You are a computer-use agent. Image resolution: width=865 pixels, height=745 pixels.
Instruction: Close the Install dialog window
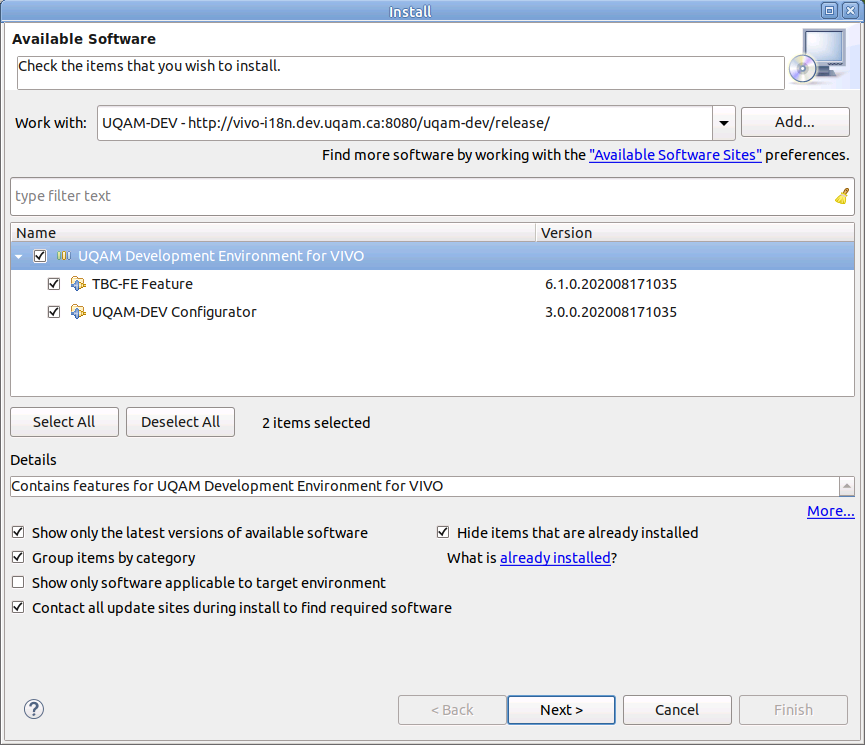(x=851, y=10)
